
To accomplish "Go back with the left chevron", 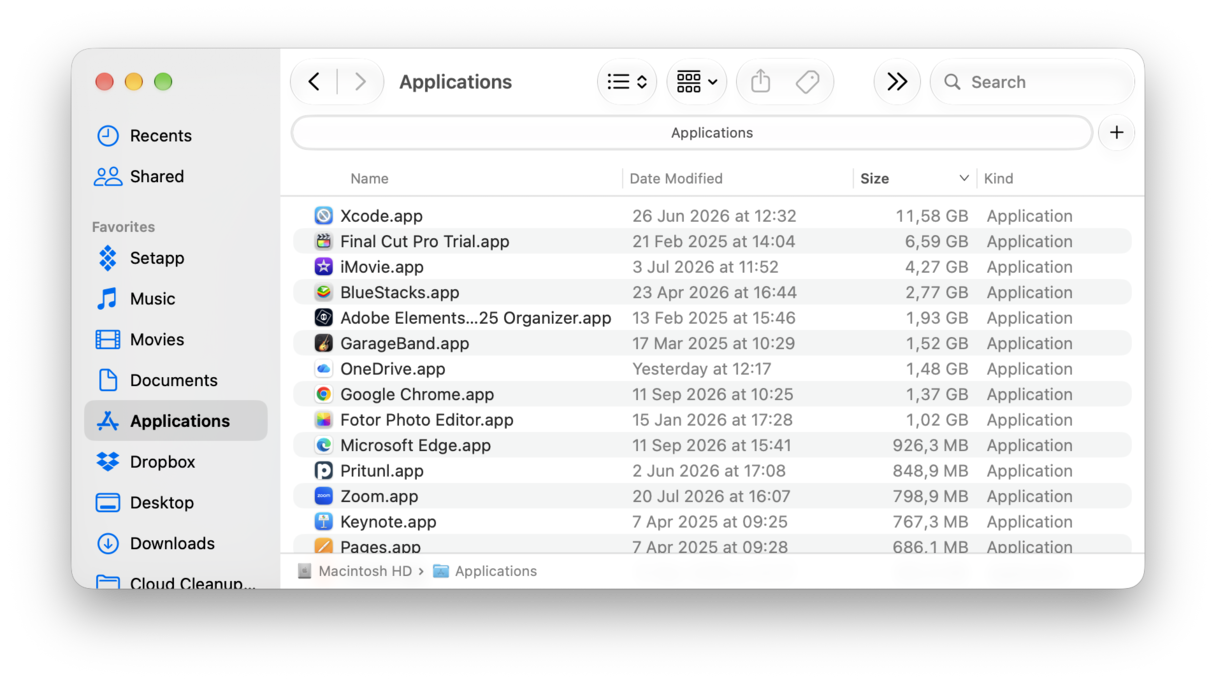I will click(x=314, y=82).
